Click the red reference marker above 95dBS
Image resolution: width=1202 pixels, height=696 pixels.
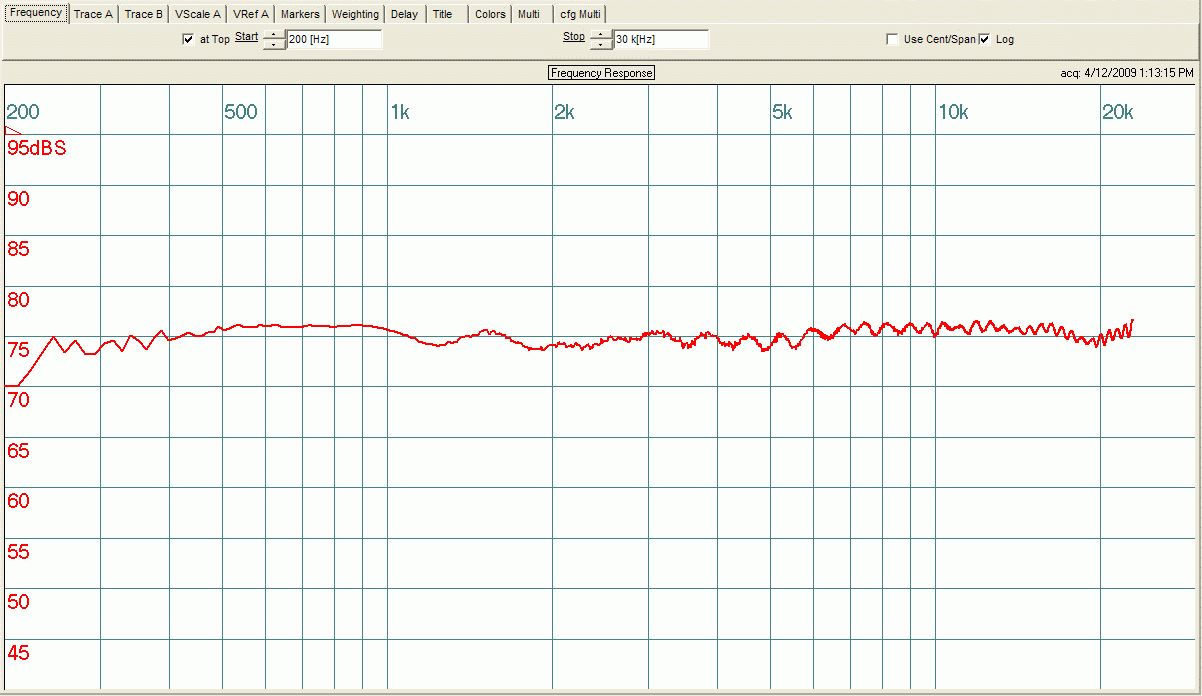(13, 130)
